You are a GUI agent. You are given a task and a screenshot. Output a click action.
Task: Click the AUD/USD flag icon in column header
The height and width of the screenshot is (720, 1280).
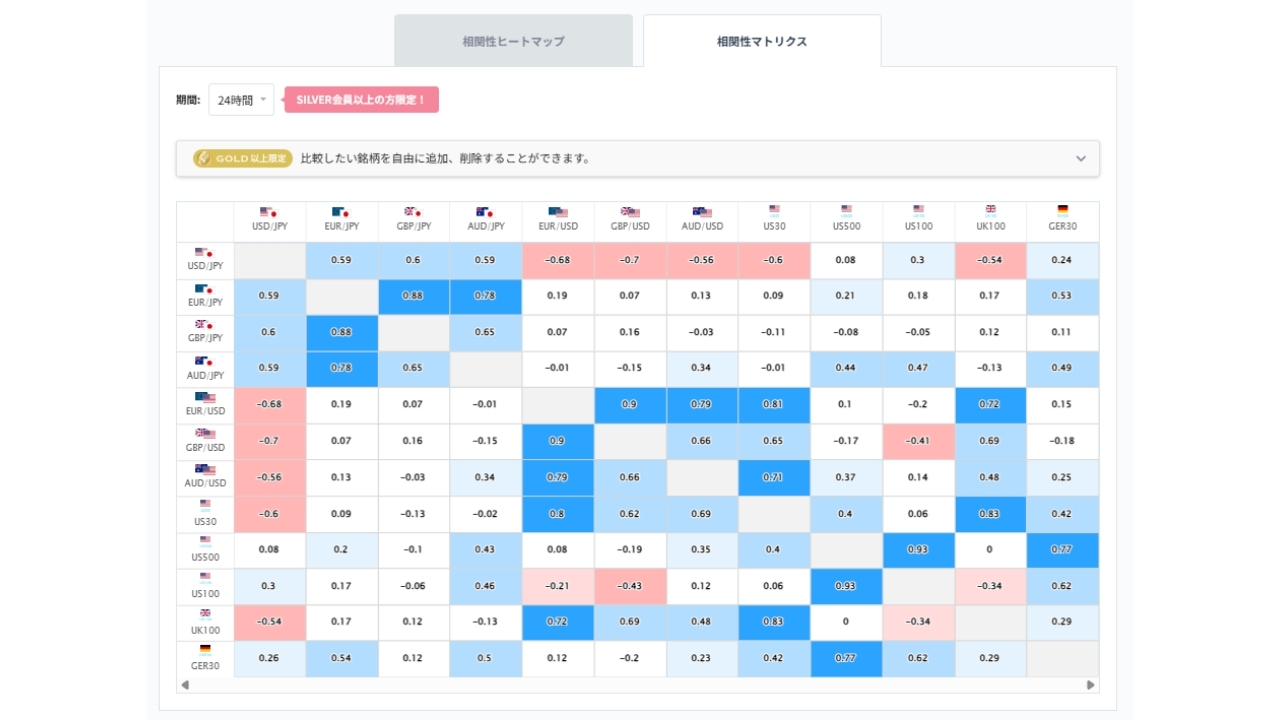(702, 212)
